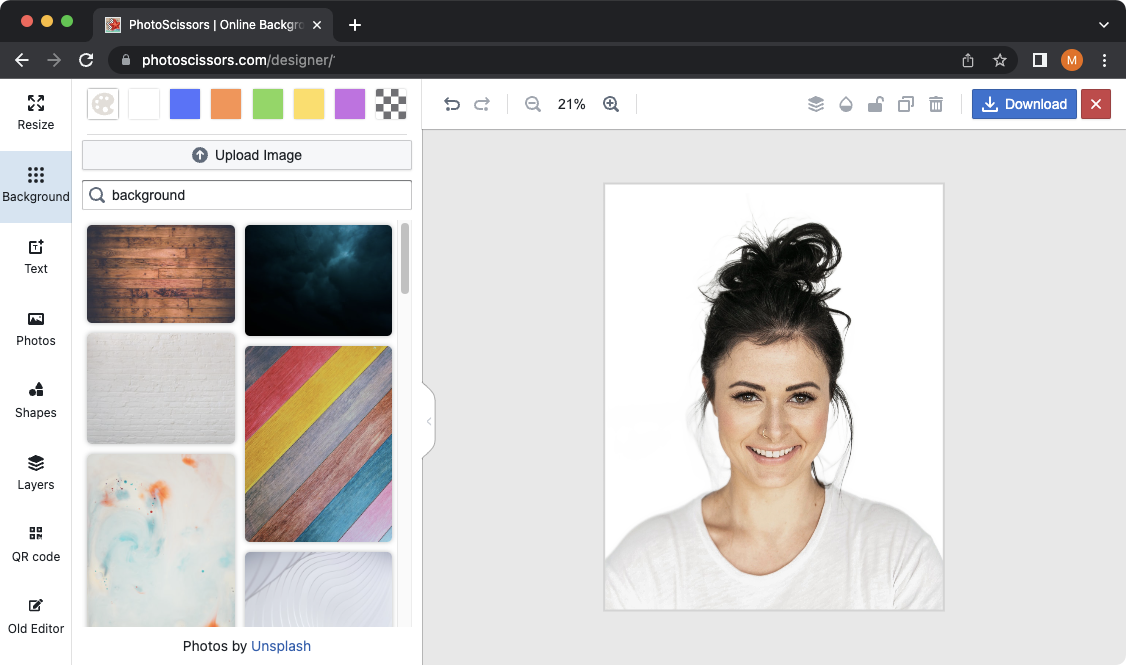
Task: Click the opacity droplet icon
Action: 846,104
